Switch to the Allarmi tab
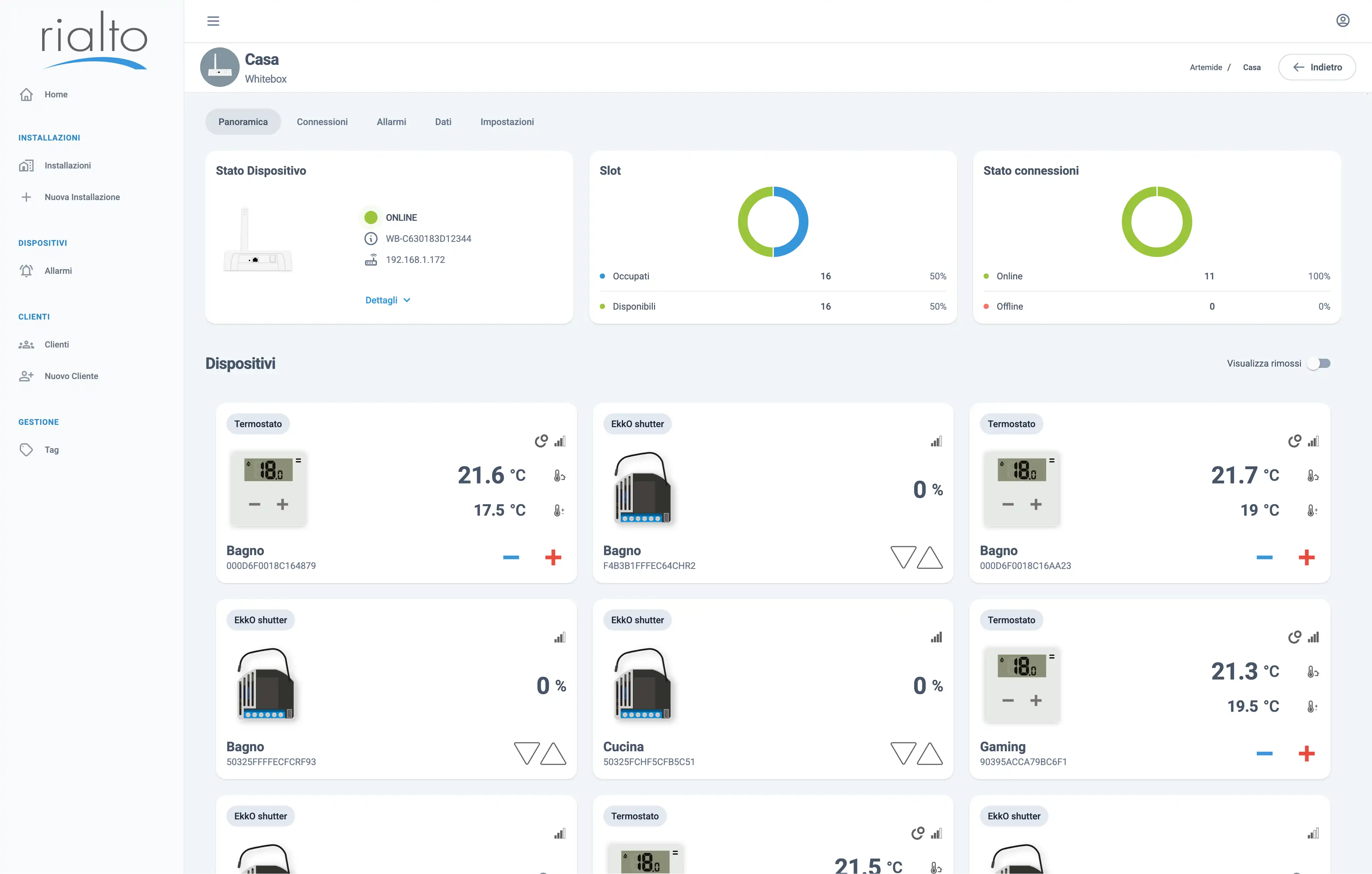This screenshot has width=1372, height=874. pos(391,122)
